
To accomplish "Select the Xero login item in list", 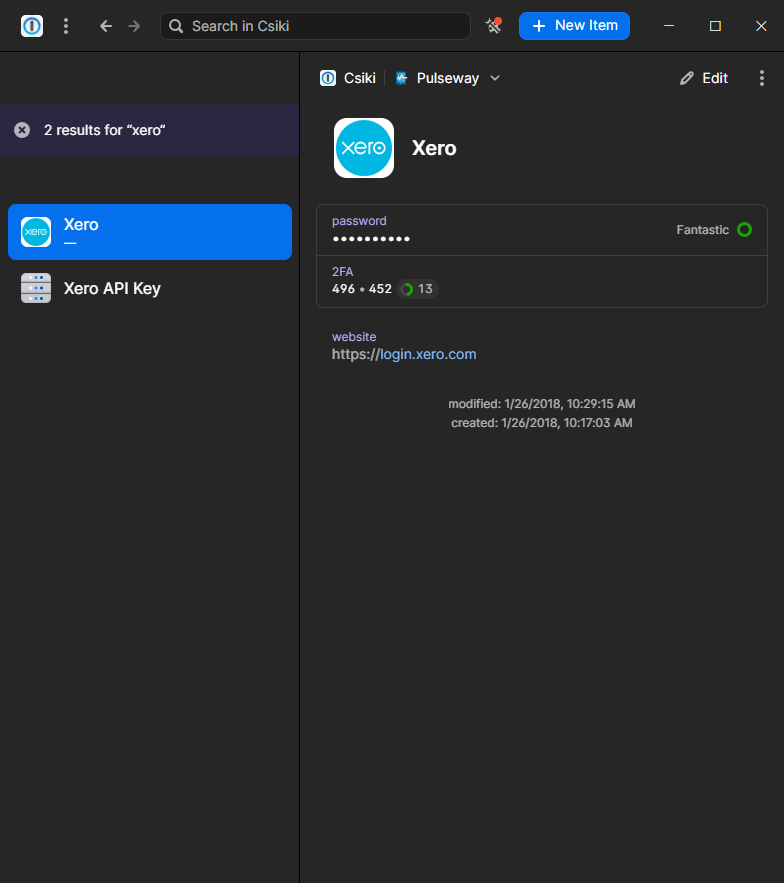I will pyautogui.click(x=150, y=232).
